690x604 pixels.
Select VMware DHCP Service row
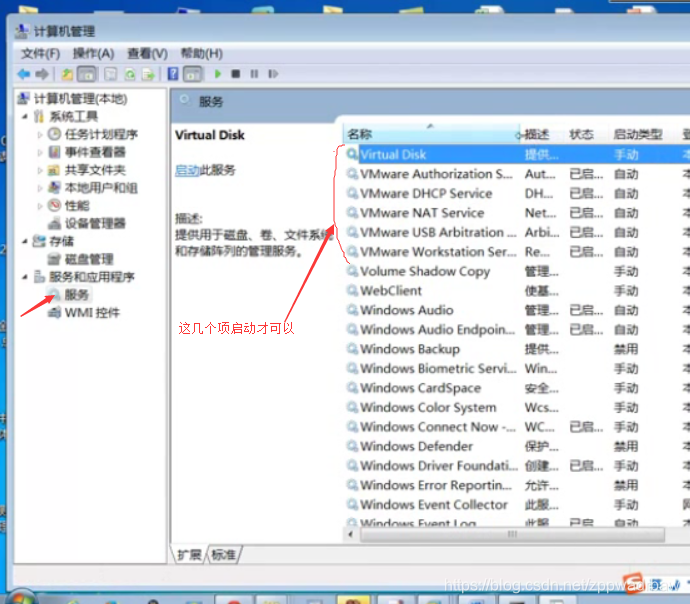(x=517, y=194)
